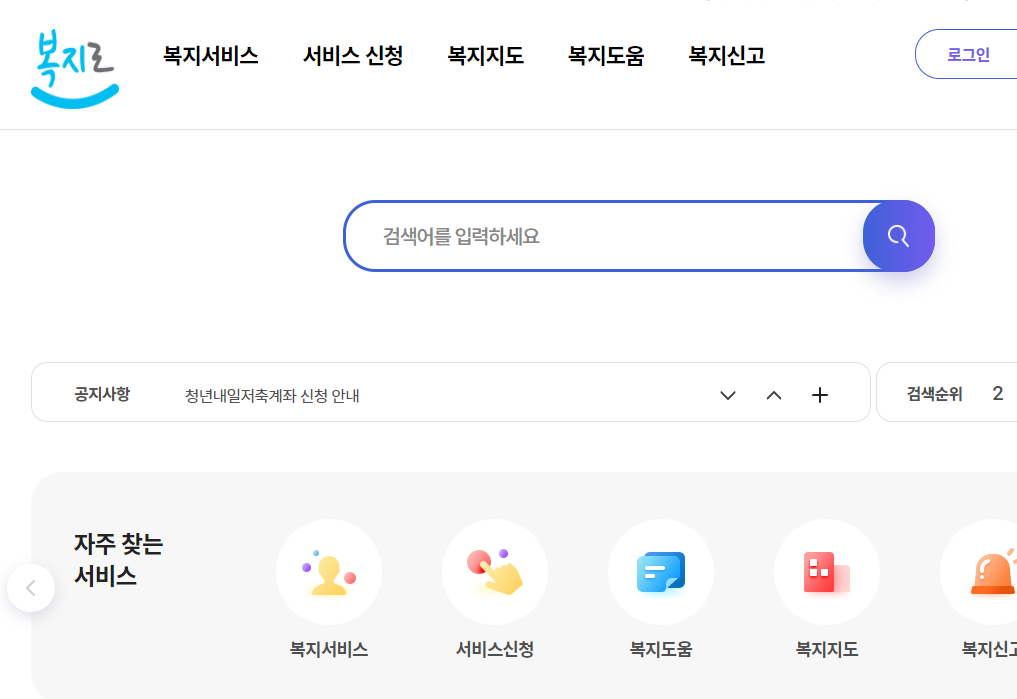Open the 복지신고 menu
The image size is (1017, 699).
[x=726, y=56]
